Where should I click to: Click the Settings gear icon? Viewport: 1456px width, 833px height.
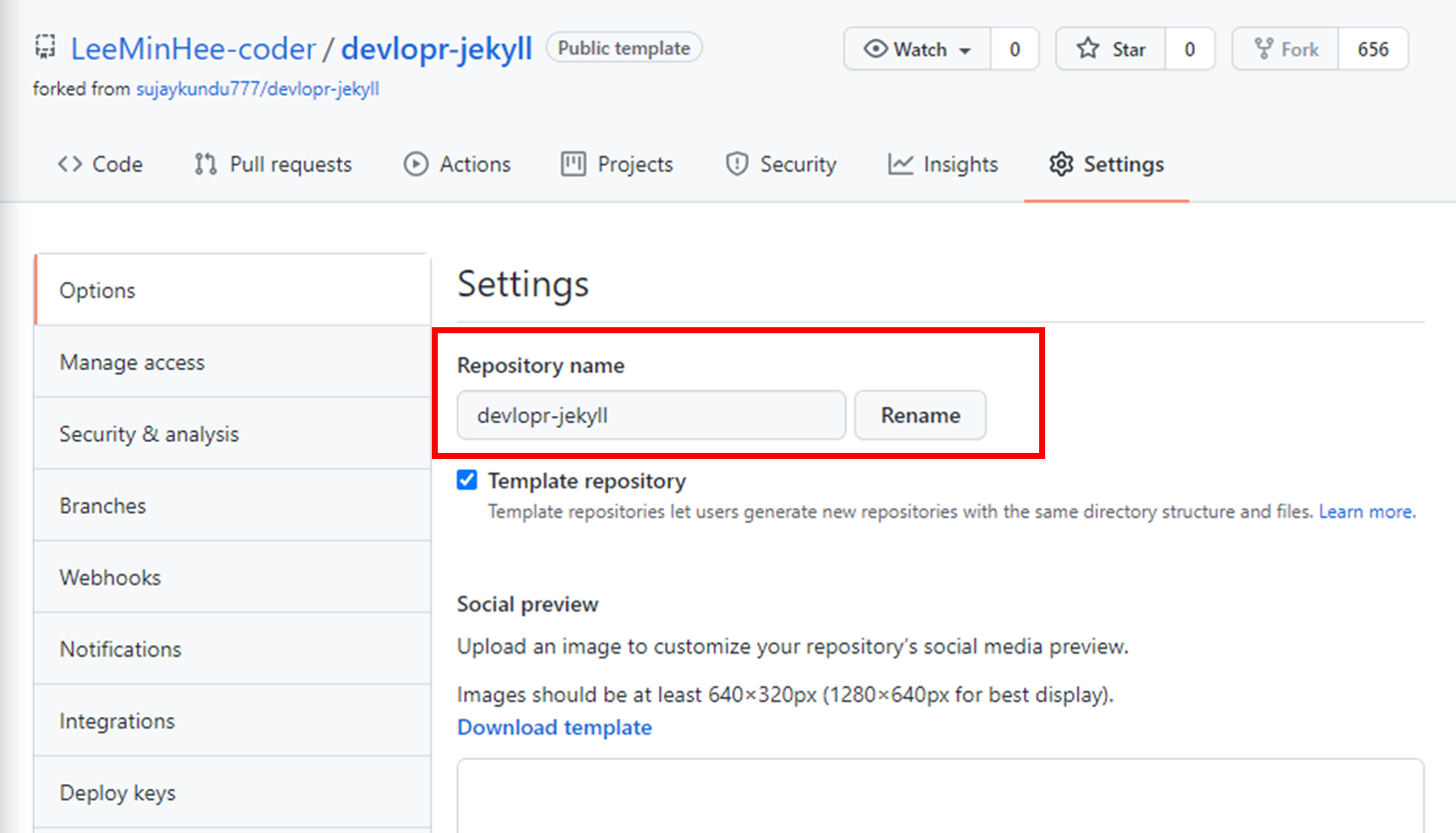tap(1061, 164)
